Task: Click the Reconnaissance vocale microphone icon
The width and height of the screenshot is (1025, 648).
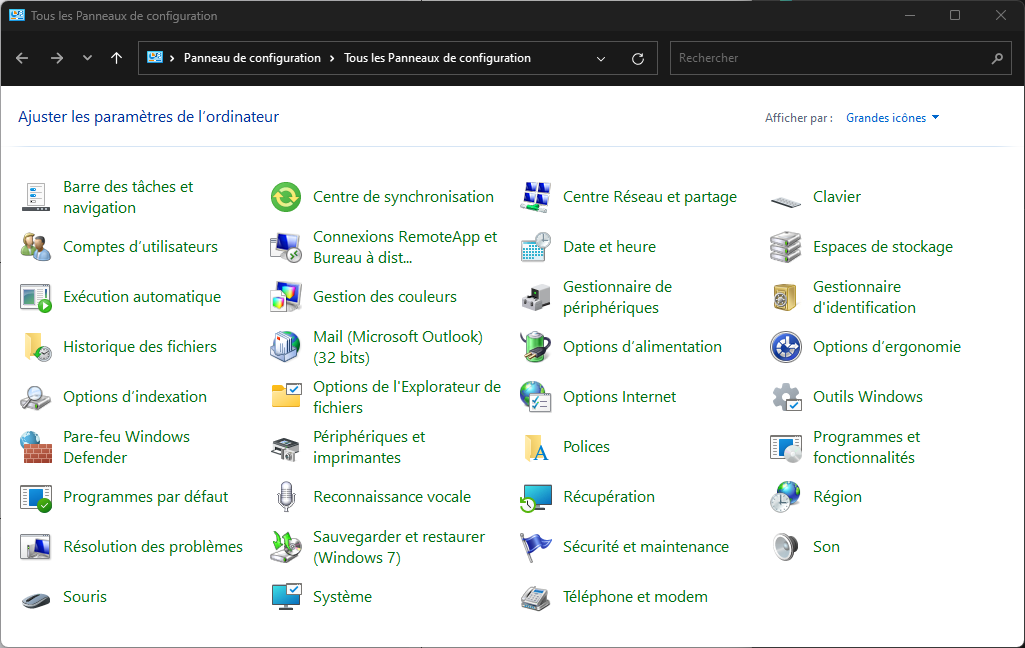Action: pos(286,497)
